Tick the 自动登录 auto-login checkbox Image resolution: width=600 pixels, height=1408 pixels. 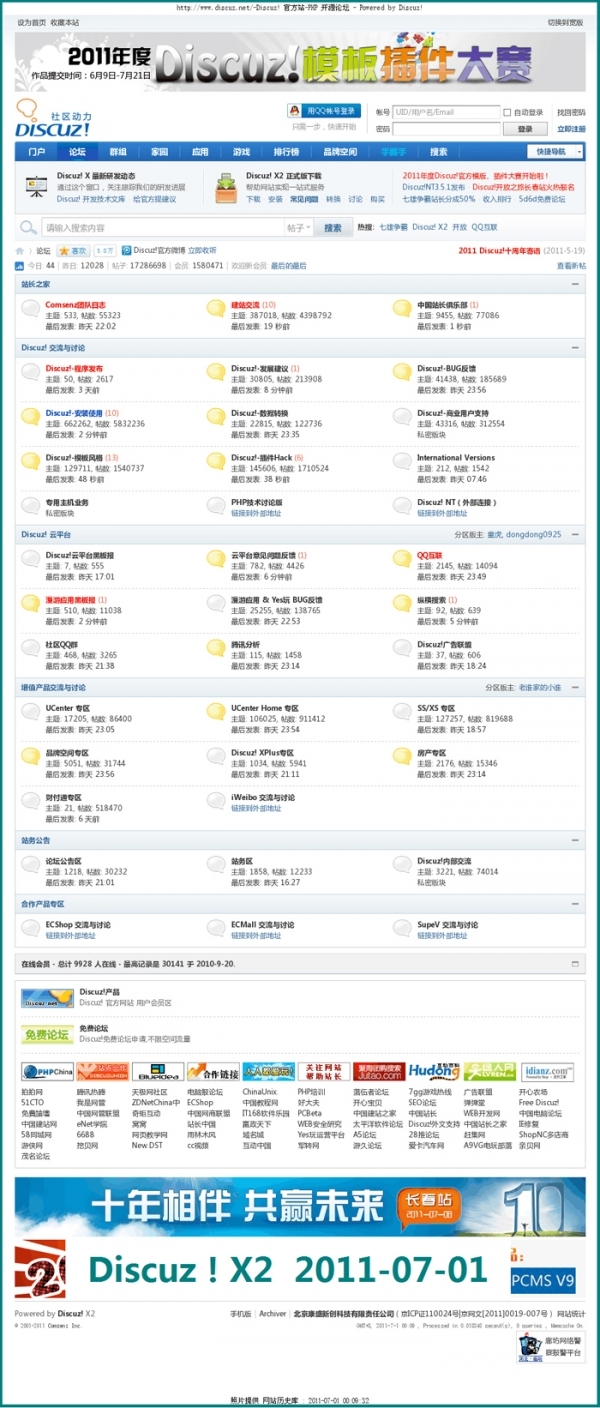(507, 113)
